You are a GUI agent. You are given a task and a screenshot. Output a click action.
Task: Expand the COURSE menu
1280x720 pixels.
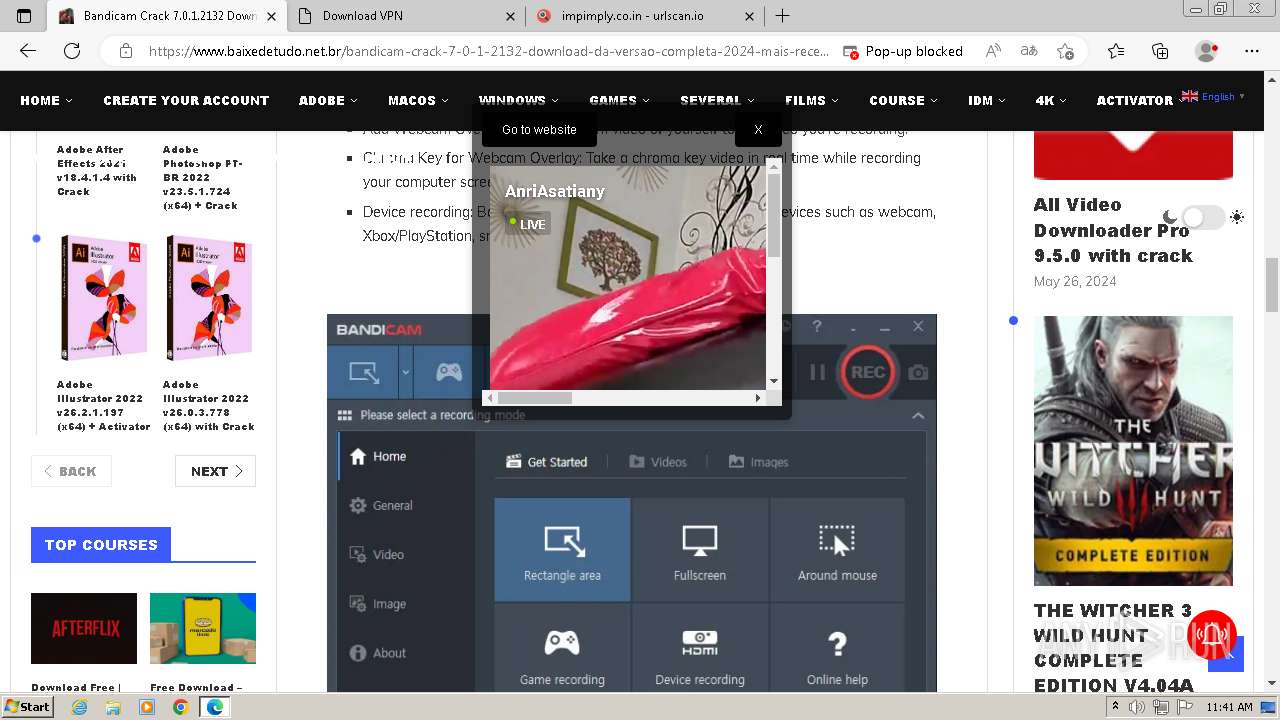903,100
